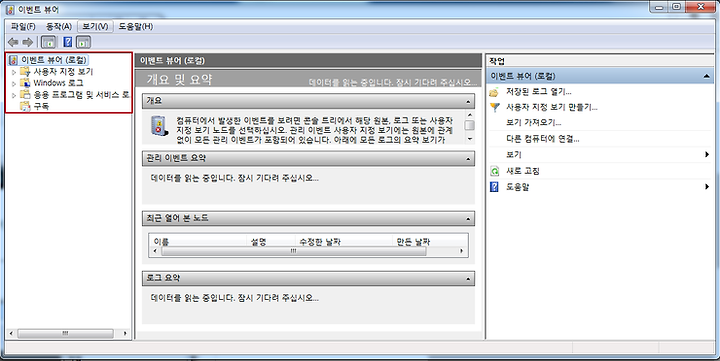This screenshot has width=720, height=361.
Task: Open the 도움말(H) menu
Action: click(x=135, y=26)
